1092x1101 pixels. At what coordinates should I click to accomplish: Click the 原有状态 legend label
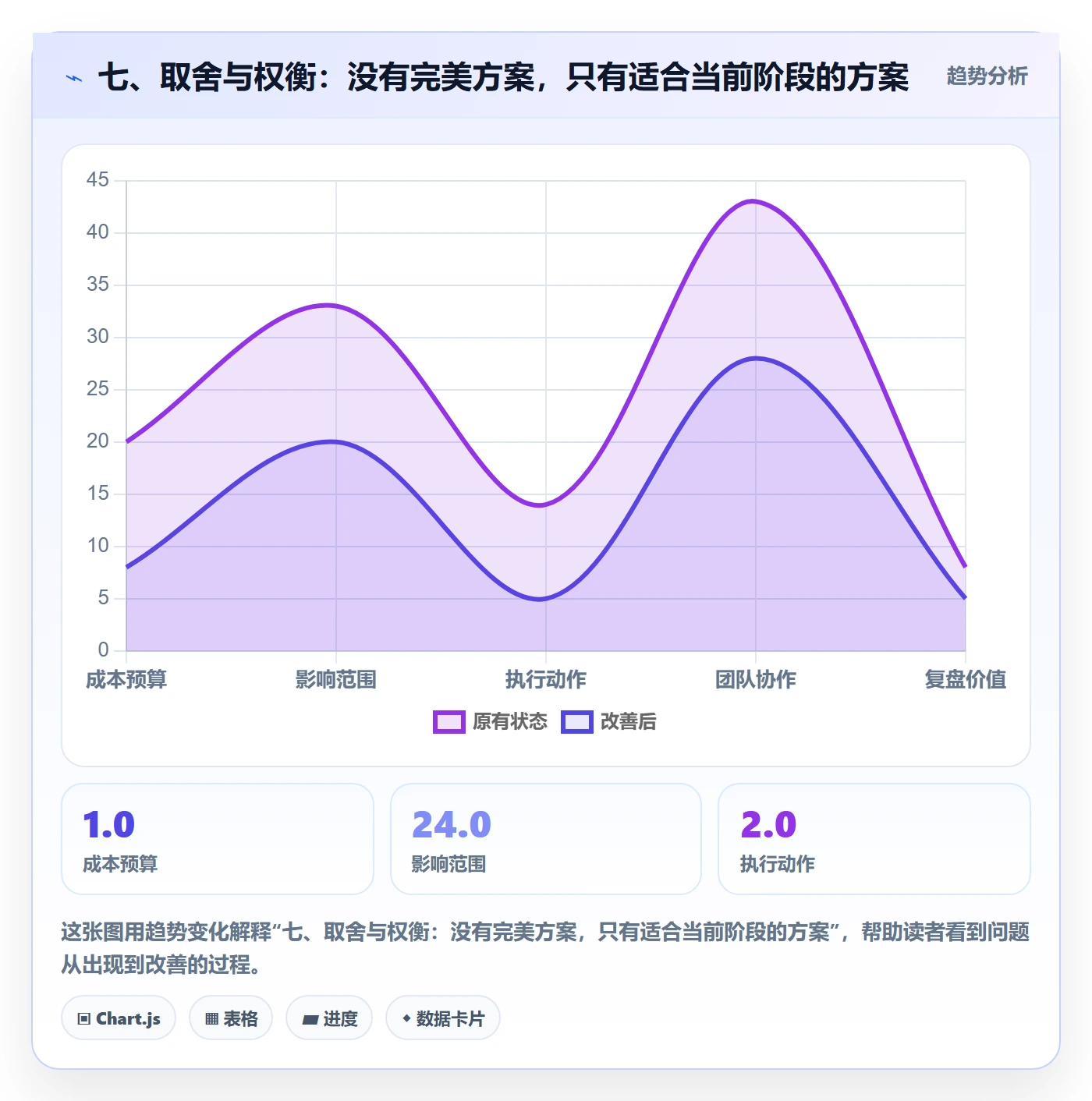tap(510, 722)
